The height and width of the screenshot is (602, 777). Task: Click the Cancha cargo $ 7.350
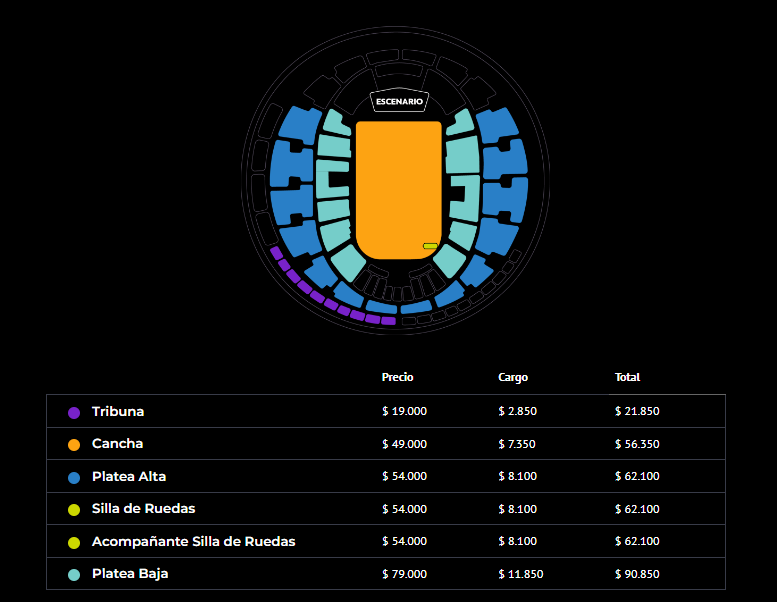(517, 444)
